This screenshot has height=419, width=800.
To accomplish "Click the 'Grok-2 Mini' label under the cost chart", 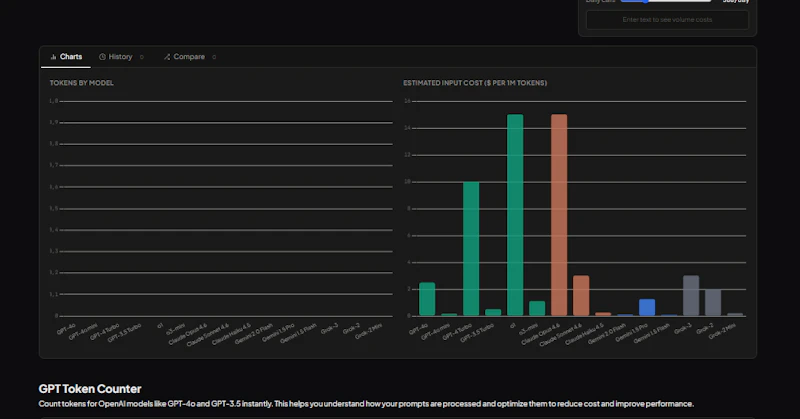I will pyautogui.click(x=722, y=332).
